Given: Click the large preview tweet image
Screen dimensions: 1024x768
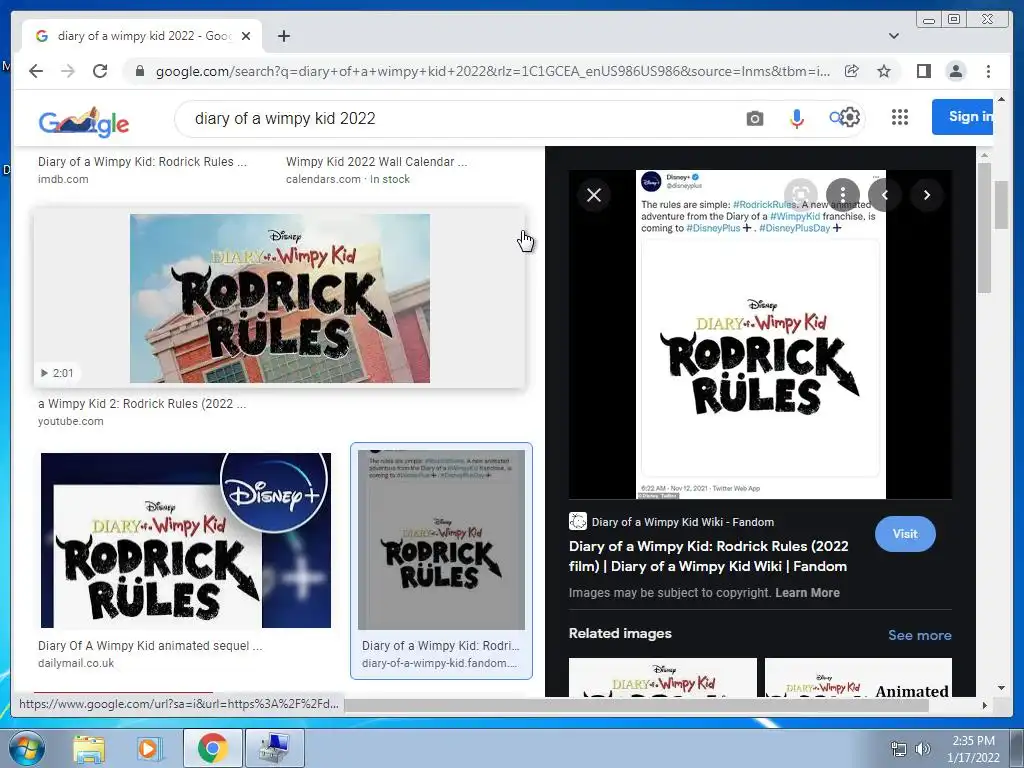Looking at the screenshot, I should tap(760, 334).
